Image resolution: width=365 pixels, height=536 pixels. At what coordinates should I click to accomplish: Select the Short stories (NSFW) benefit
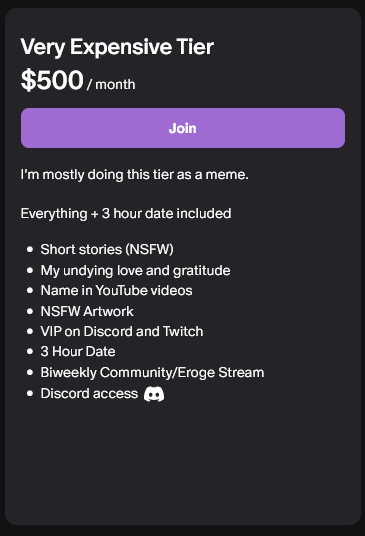(x=107, y=249)
